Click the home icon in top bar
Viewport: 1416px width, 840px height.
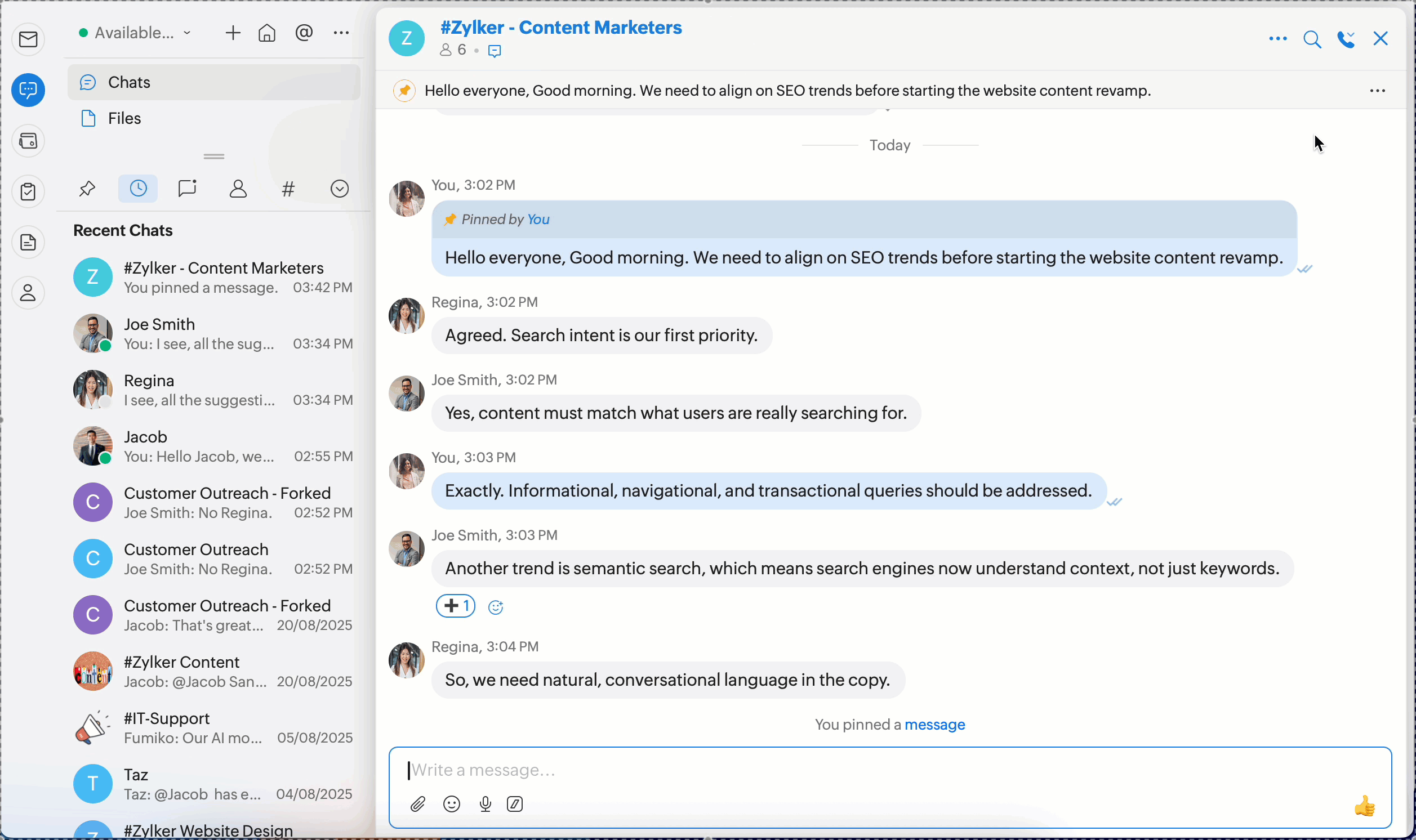pos(266,33)
